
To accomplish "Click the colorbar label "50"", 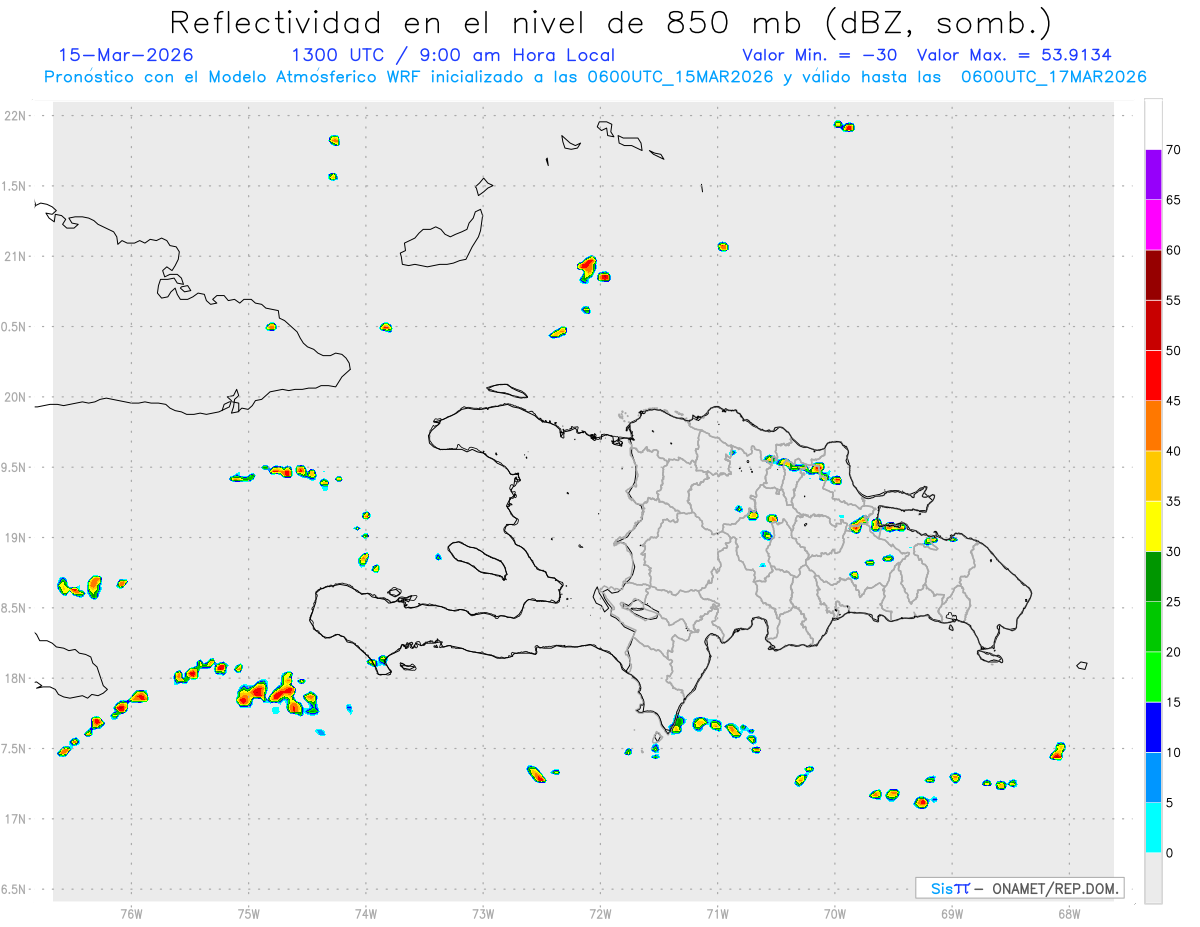I will click(1174, 351).
